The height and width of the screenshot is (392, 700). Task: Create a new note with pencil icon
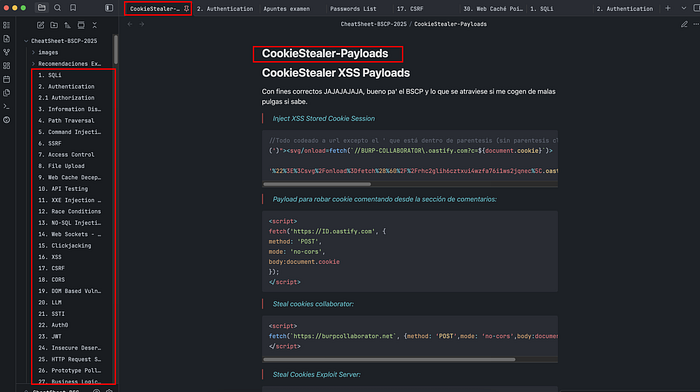coord(41,25)
